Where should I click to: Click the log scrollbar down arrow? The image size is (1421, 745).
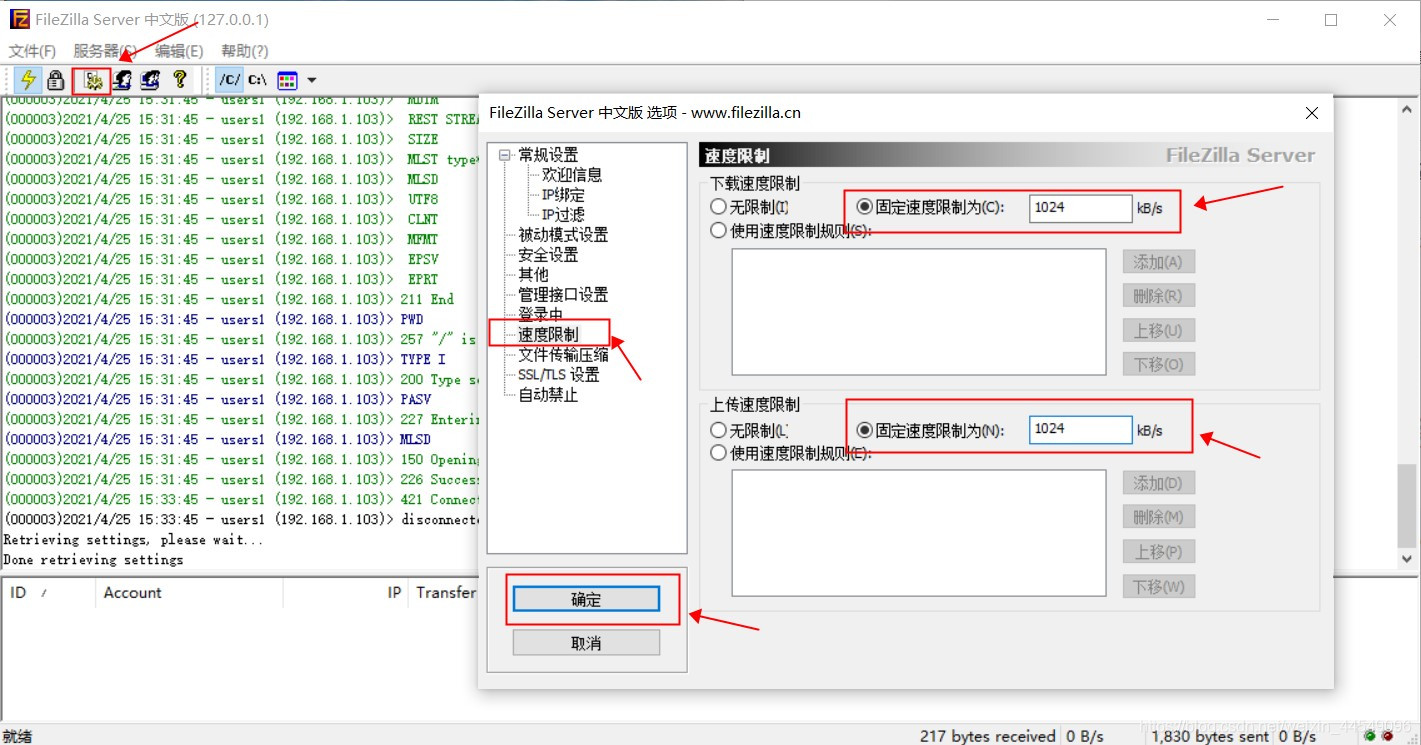(1408, 559)
